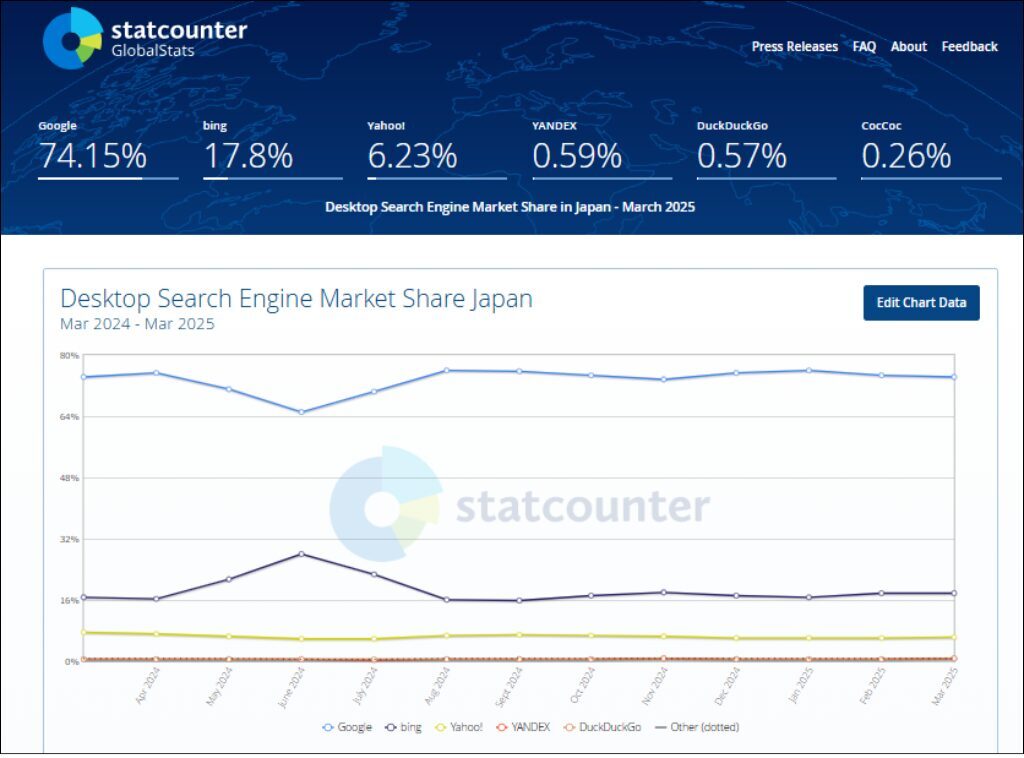Click the June 2024 axis label
This screenshot has height=758, width=1024.
click(x=291, y=687)
